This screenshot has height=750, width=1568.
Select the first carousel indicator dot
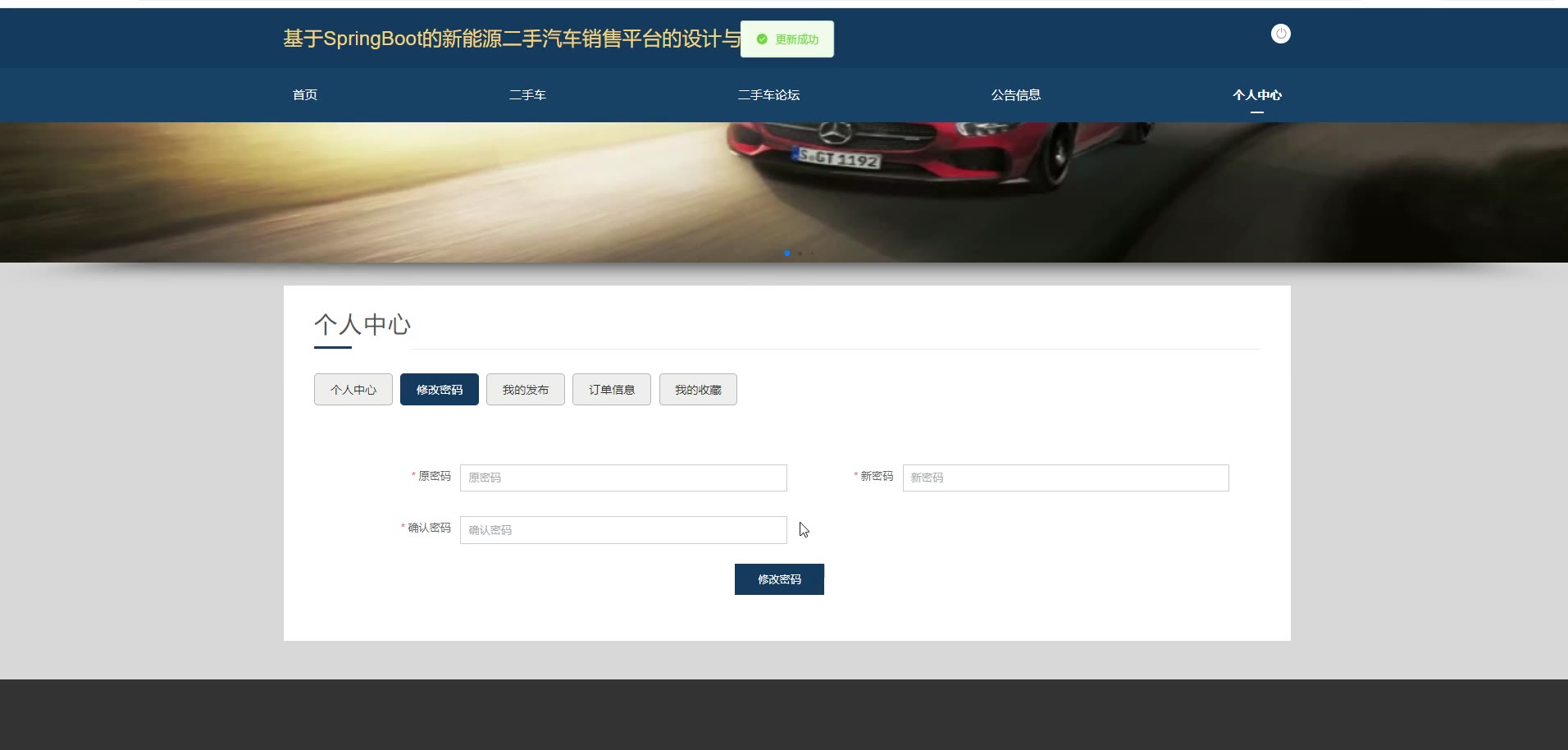[787, 254]
